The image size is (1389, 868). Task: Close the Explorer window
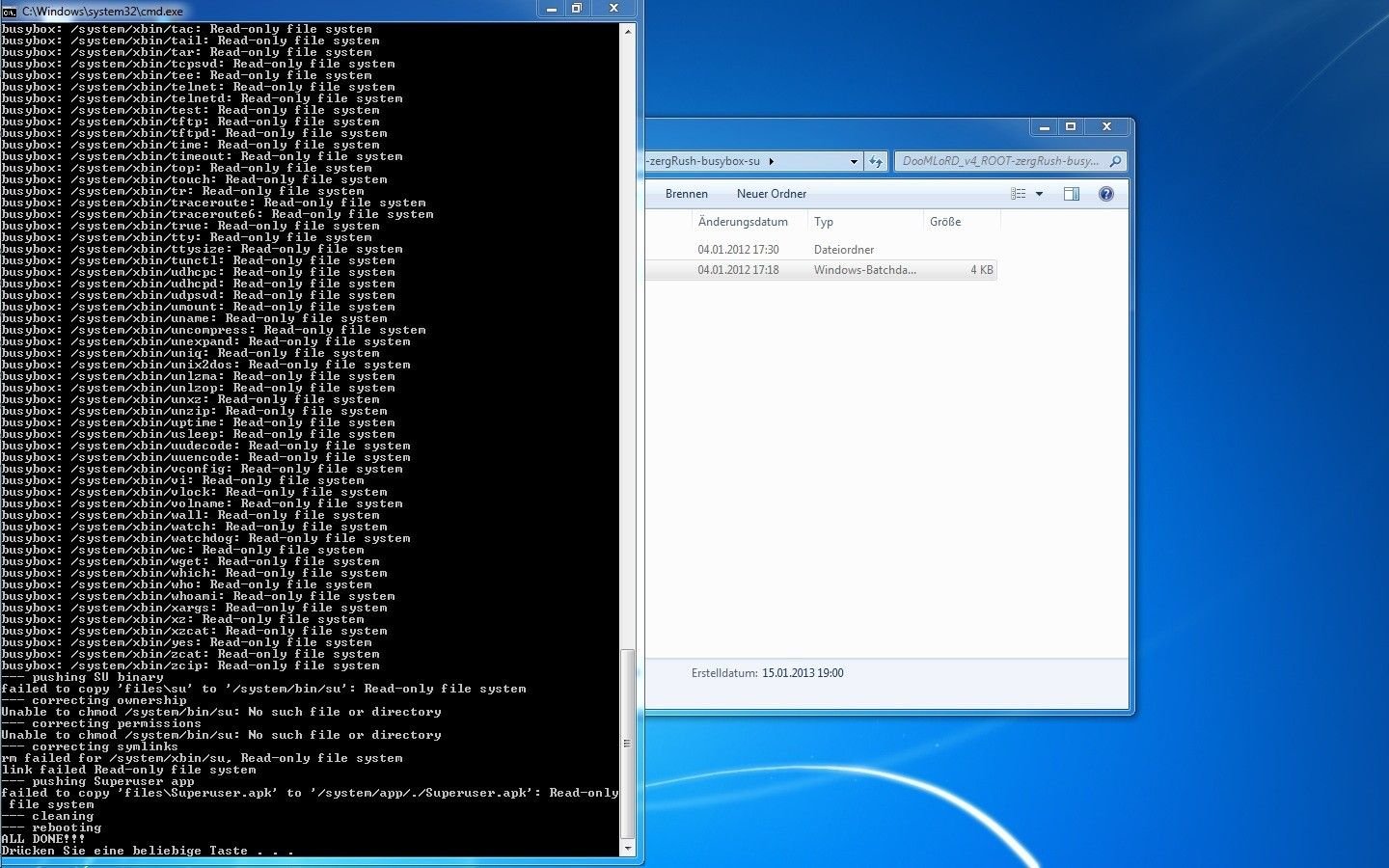tap(1106, 126)
